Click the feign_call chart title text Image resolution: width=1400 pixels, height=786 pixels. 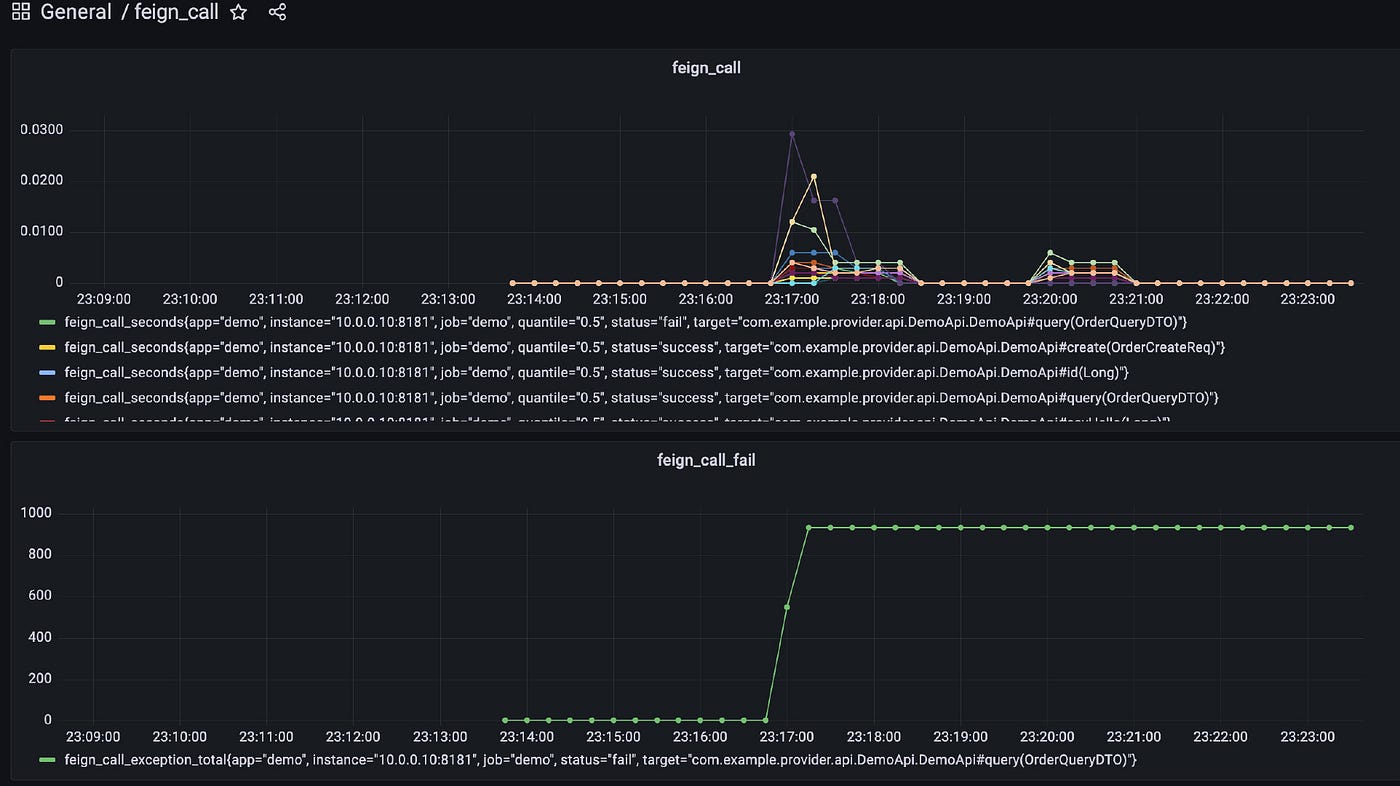tap(707, 67)
